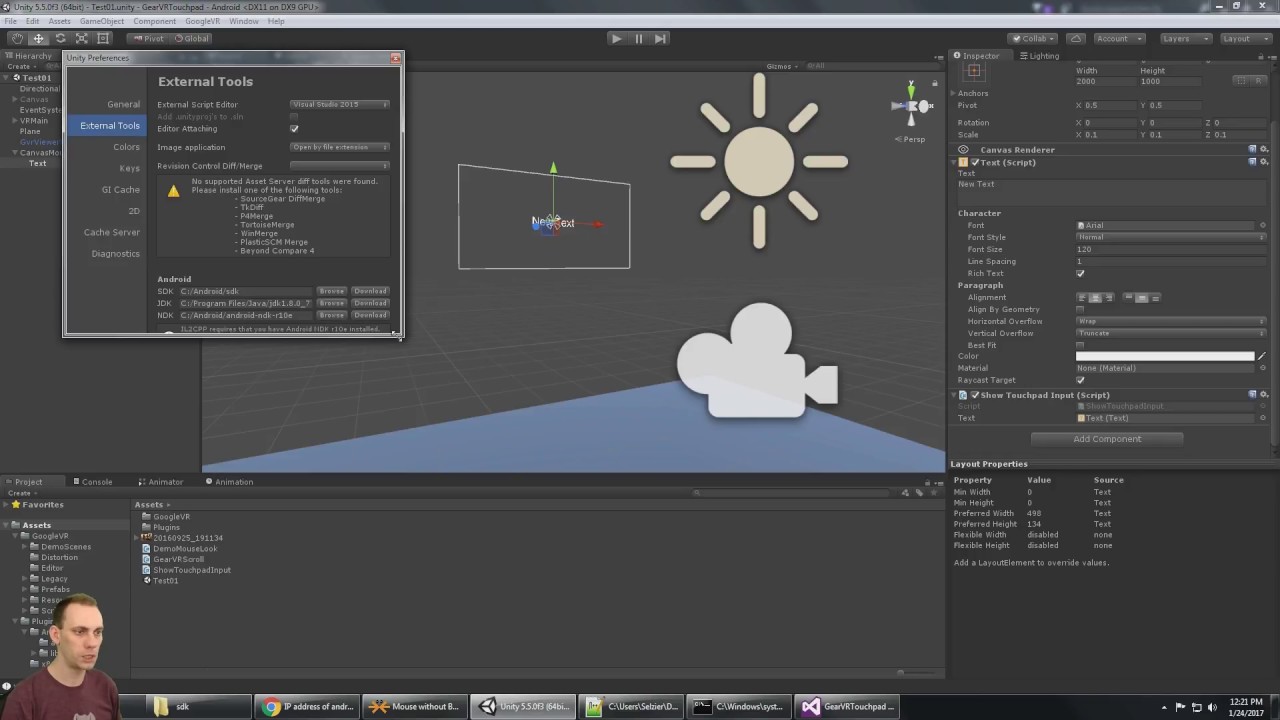1280x720 pixels.
Task: Select the Hand tool in toolbar
Action: pos(17,38)
